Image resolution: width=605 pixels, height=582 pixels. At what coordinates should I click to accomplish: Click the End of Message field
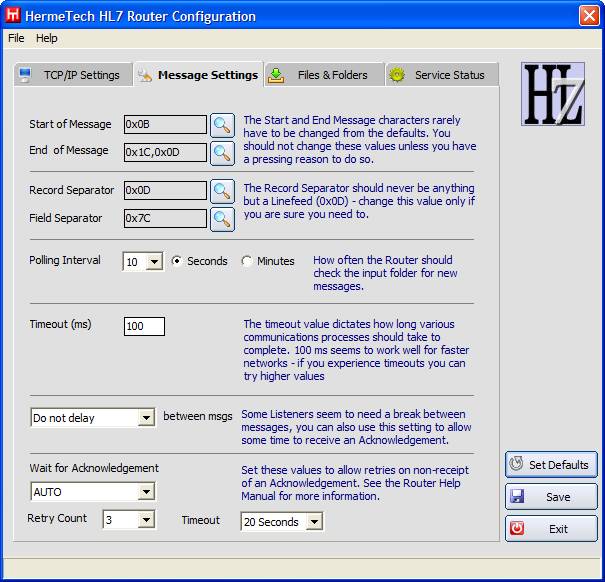(x=165, y=152)
